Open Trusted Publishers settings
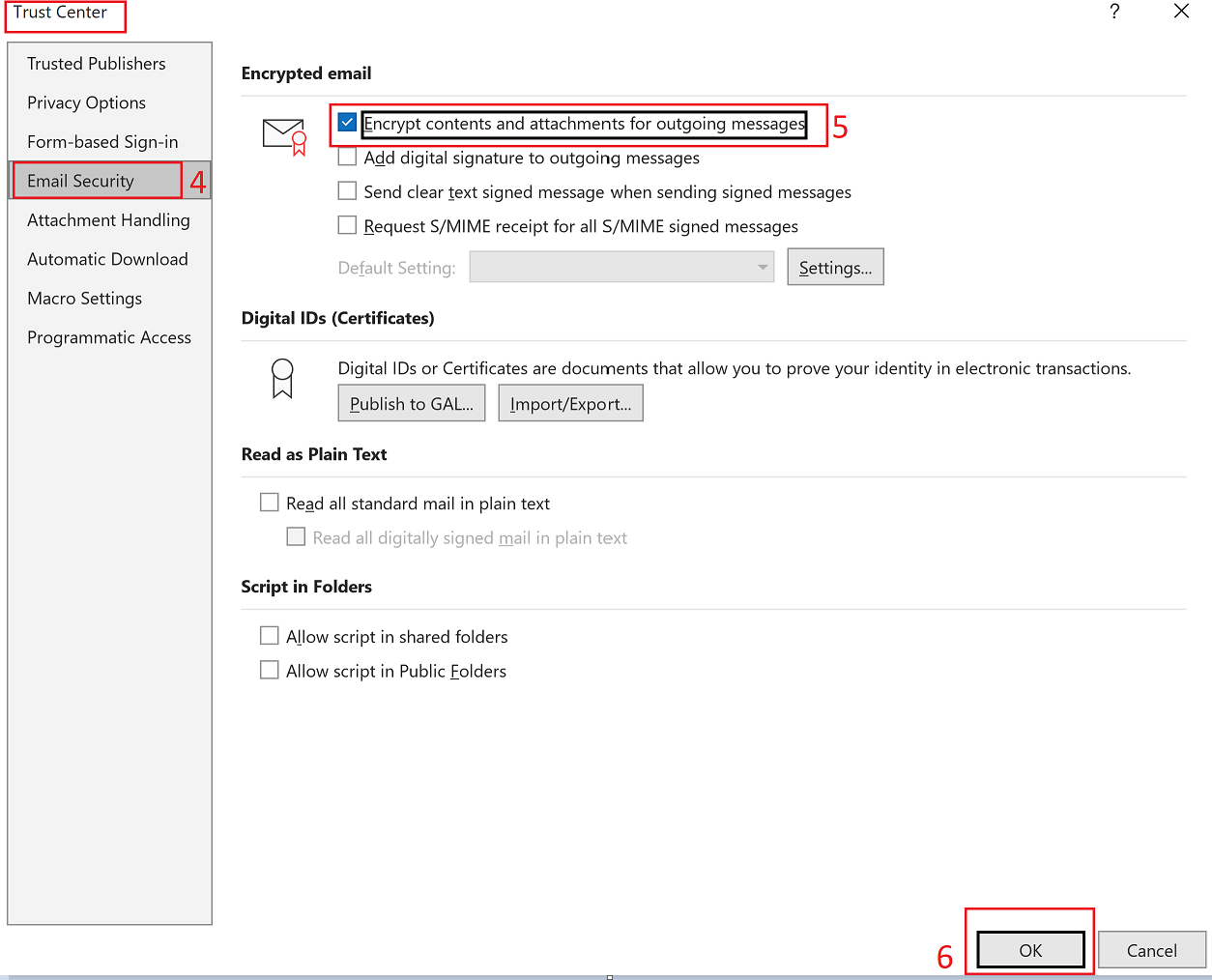The image size is (1212, 980). [x=96, y=63]
